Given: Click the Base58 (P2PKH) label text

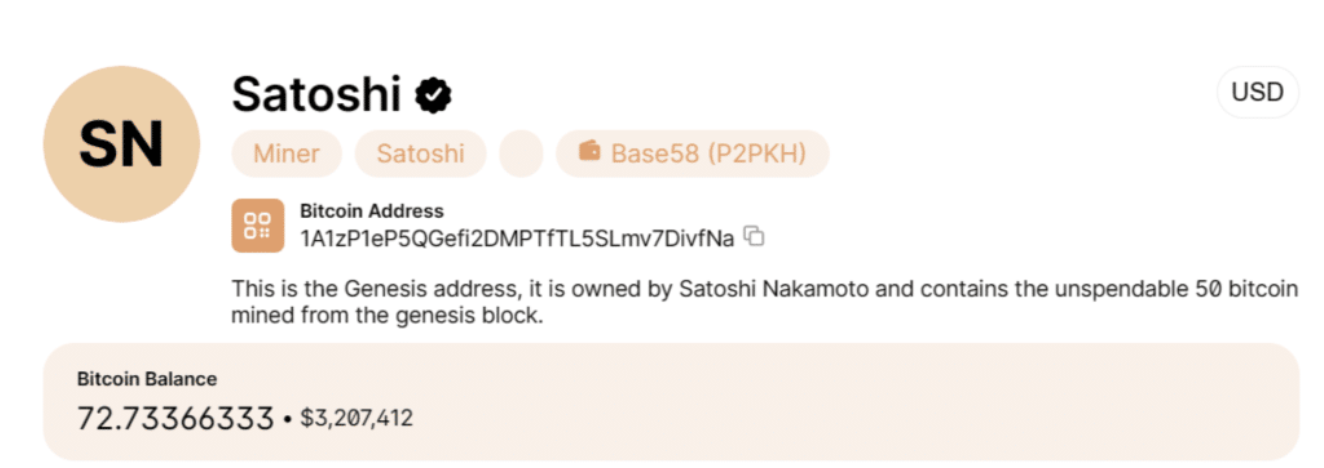Looking at the screenshot, I should (x=708, y=154).
